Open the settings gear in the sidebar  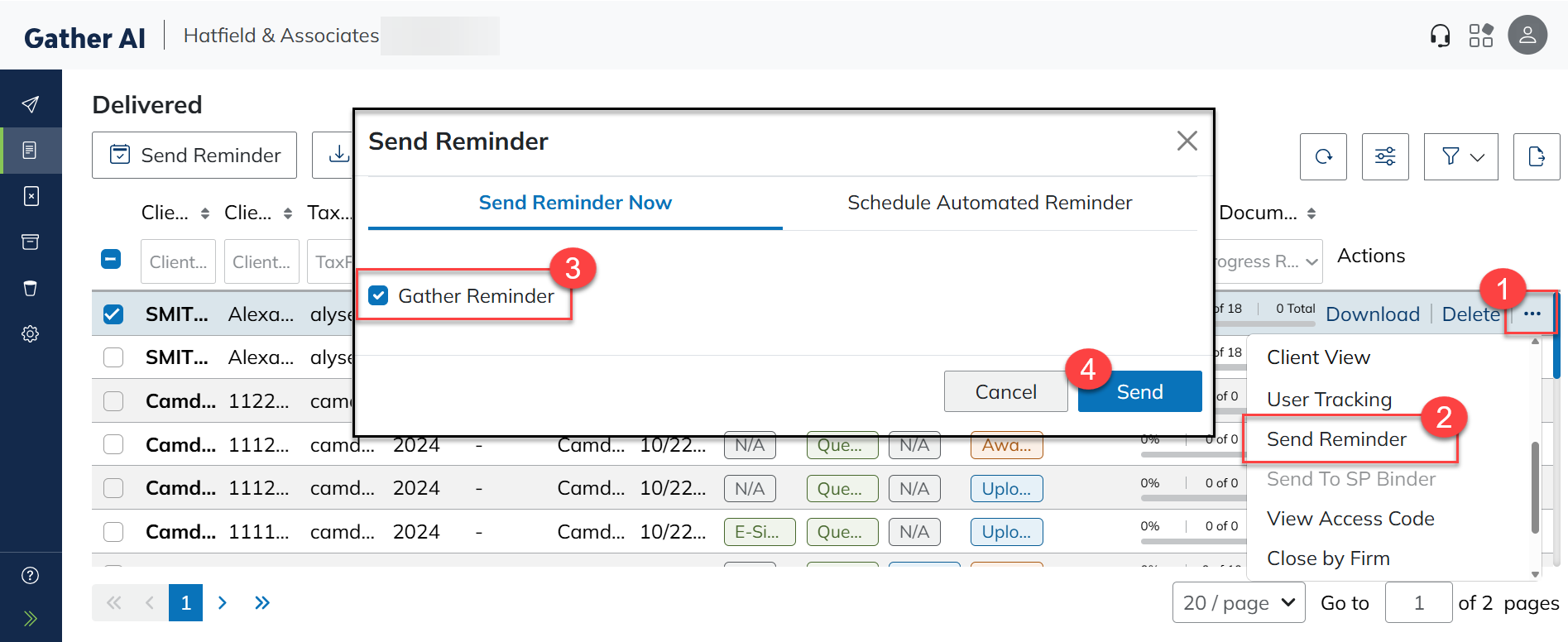pyautogui.click(x=31, y=333)
